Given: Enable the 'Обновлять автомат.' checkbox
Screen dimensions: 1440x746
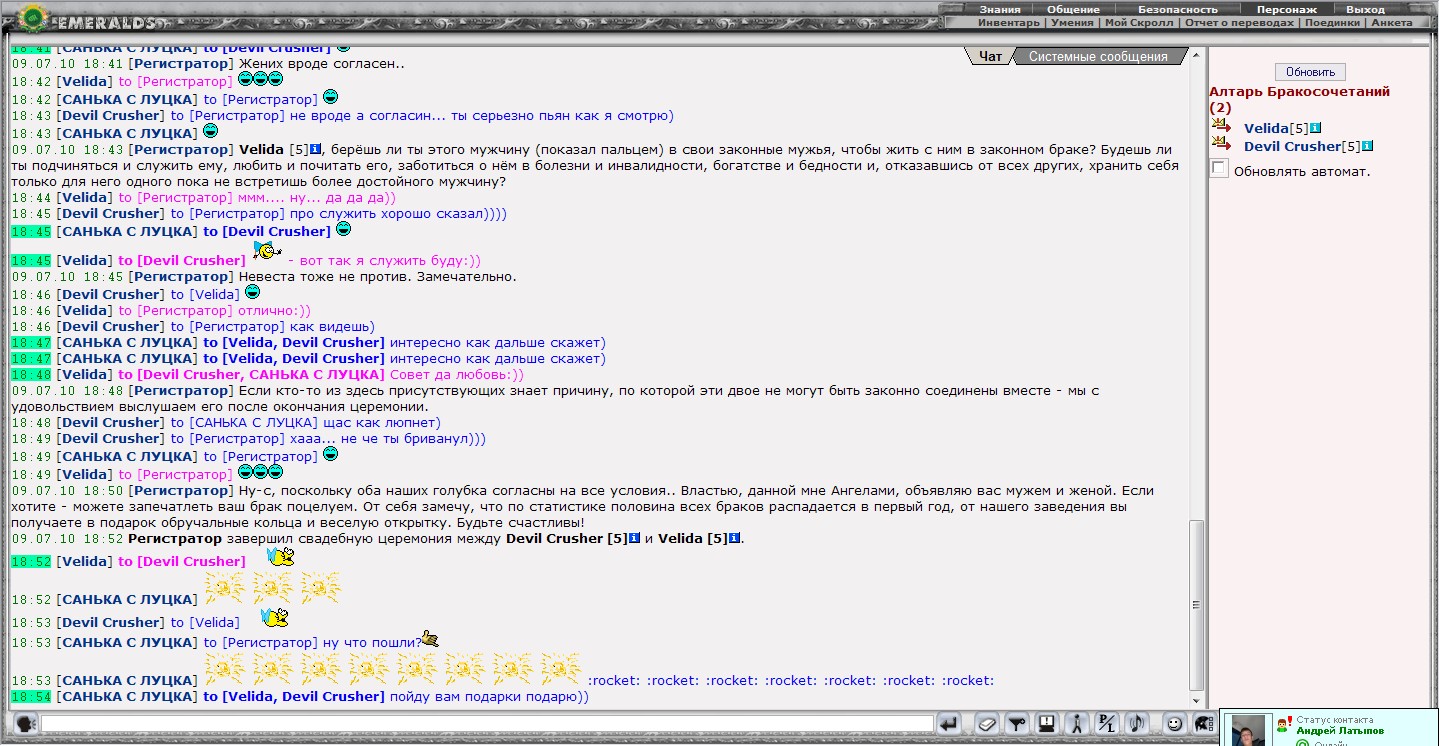Looking at the screenshot, I should pyautogui.click(x=1219, y=168).
